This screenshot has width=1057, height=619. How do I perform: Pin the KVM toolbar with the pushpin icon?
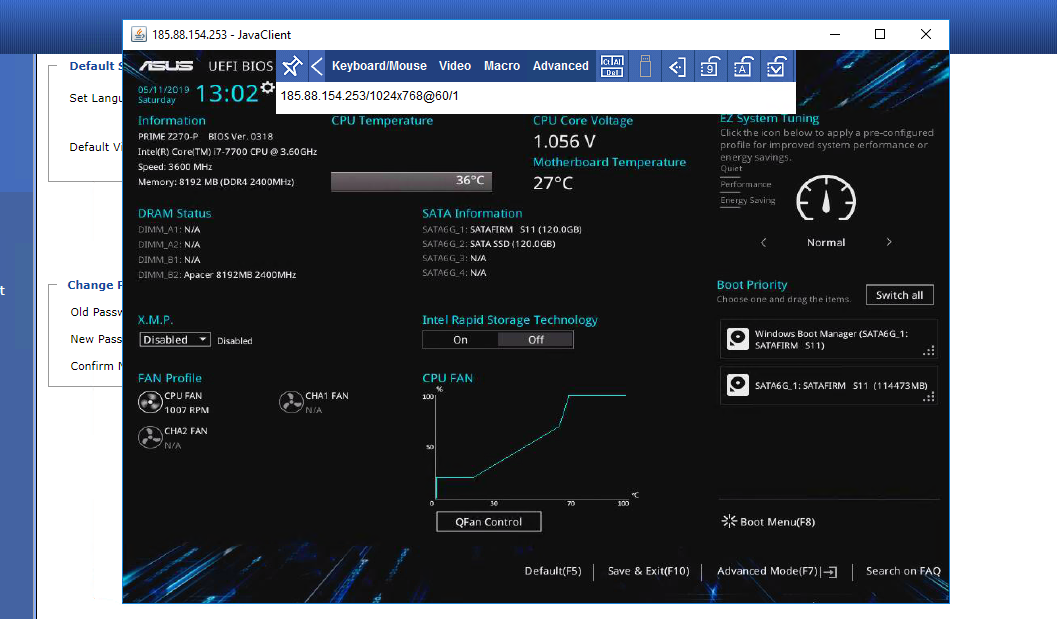tap(292, 66)
